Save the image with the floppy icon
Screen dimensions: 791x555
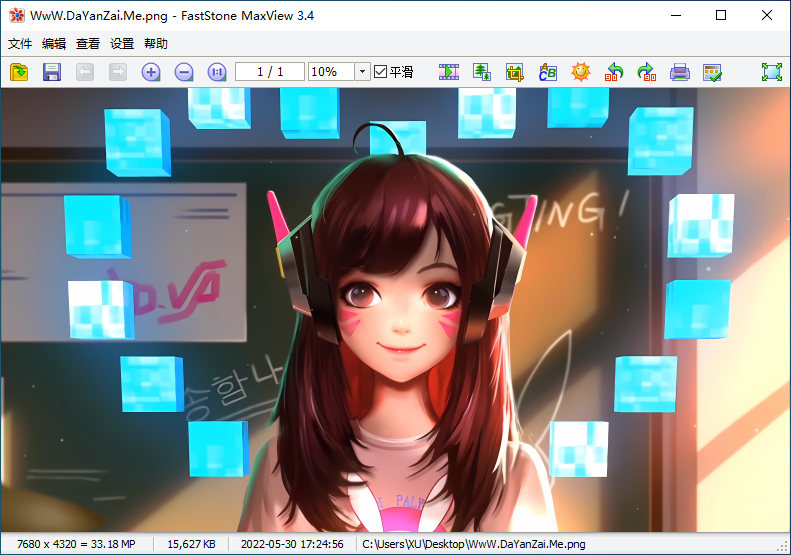tap(52, 72)
